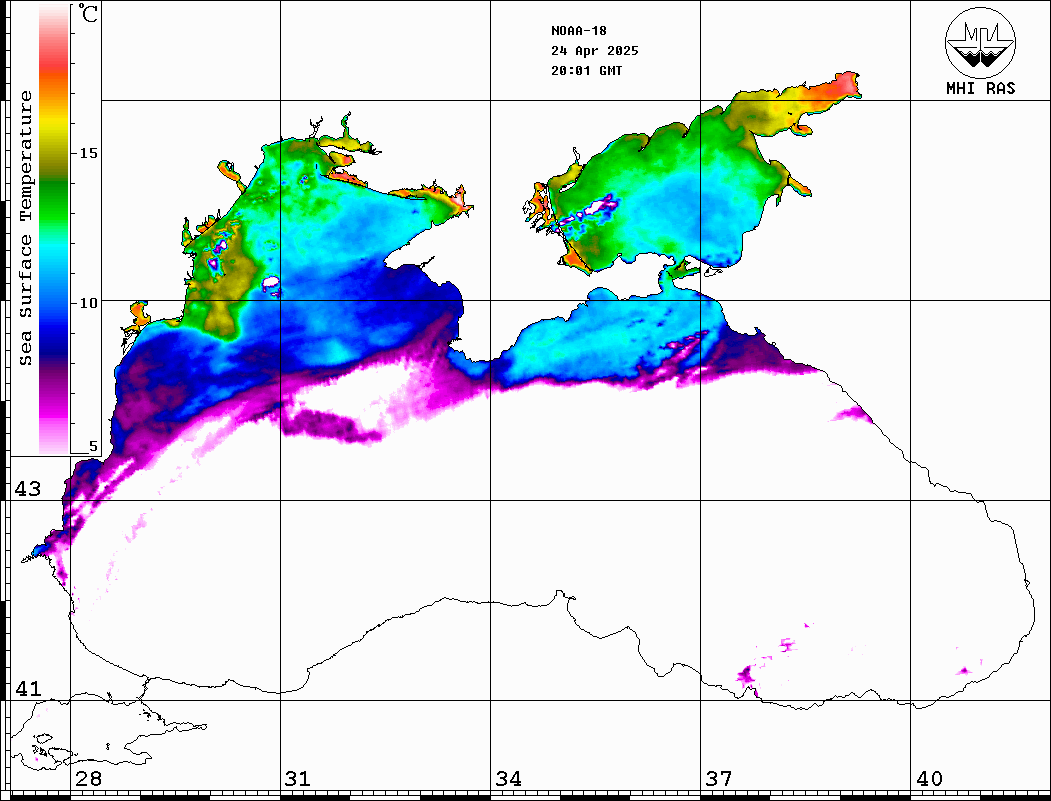Click the temperature color scale bar

click(54, 230)
